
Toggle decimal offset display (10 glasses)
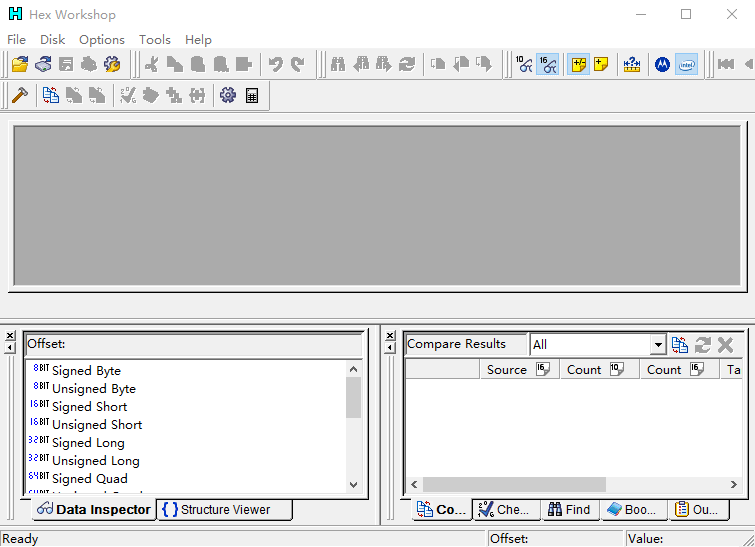coord(524,64)
